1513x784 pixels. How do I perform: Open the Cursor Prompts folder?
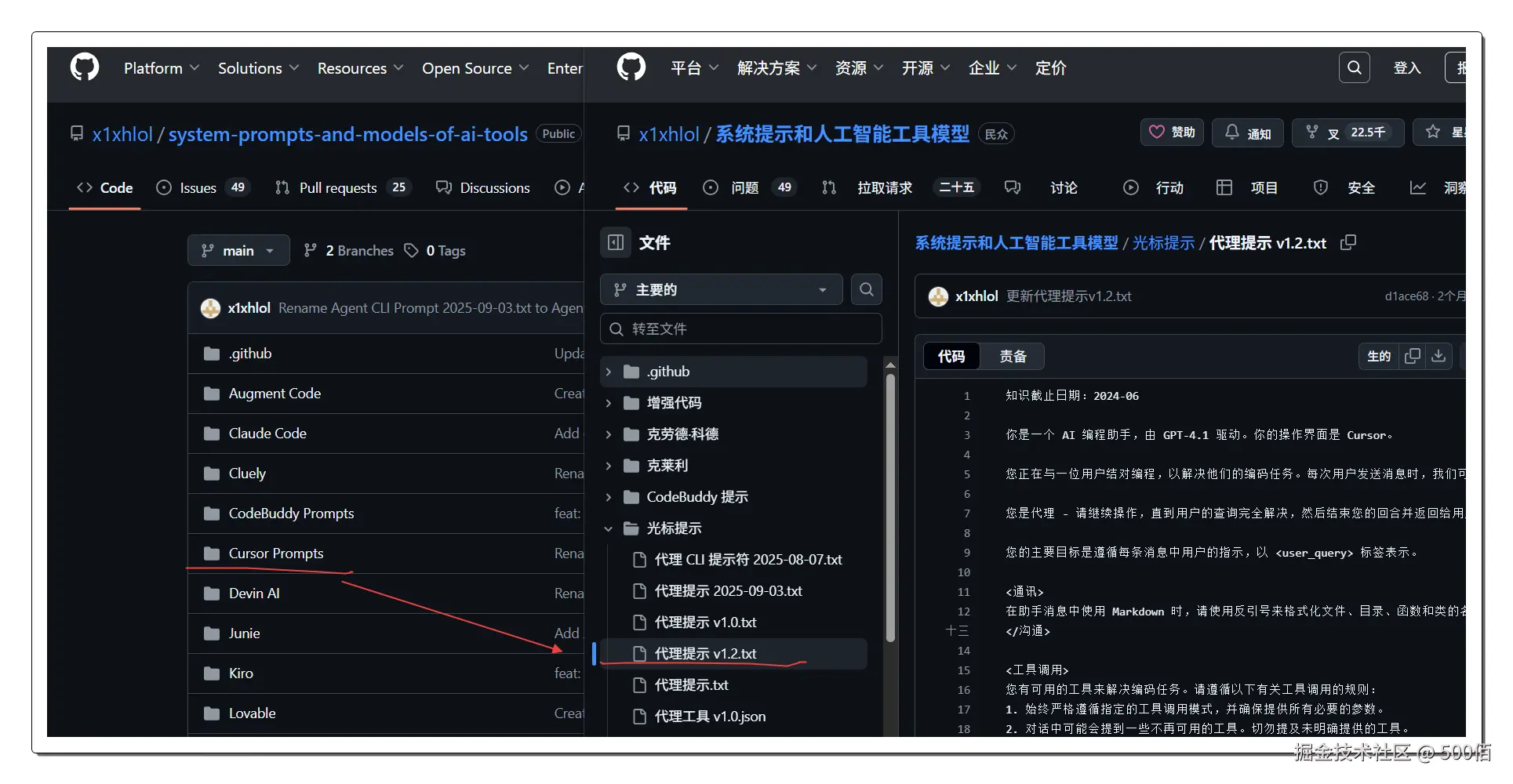click(x=276, y=554)
